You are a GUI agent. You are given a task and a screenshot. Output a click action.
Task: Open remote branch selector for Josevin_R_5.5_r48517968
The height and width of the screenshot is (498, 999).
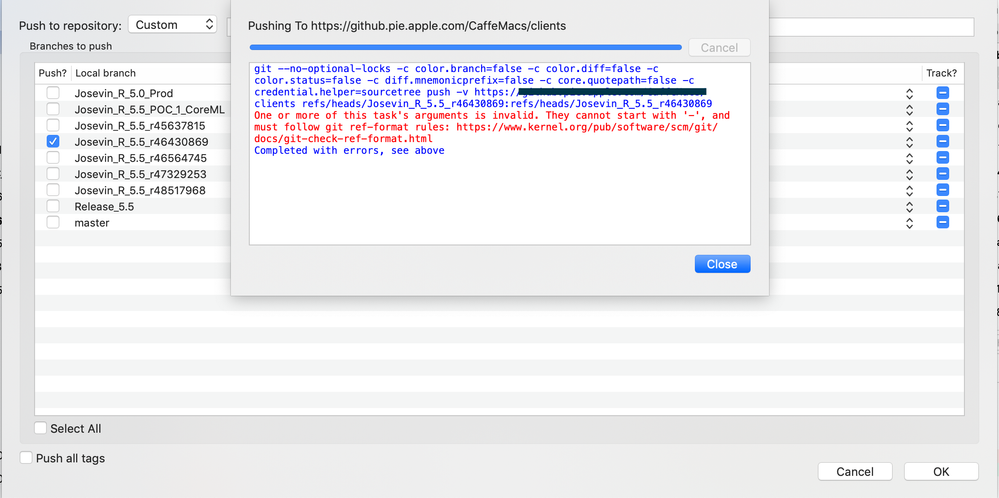pyautogui.click(x=909, y=191)
